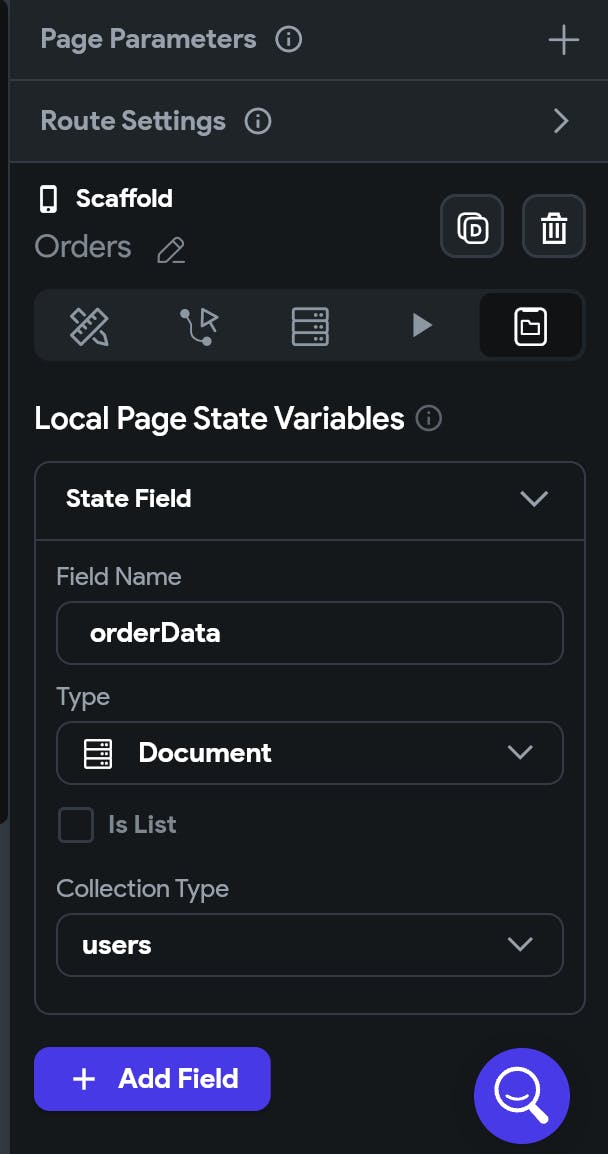Click the copy widget icon

pyautogui.click(x=471, y=227)
